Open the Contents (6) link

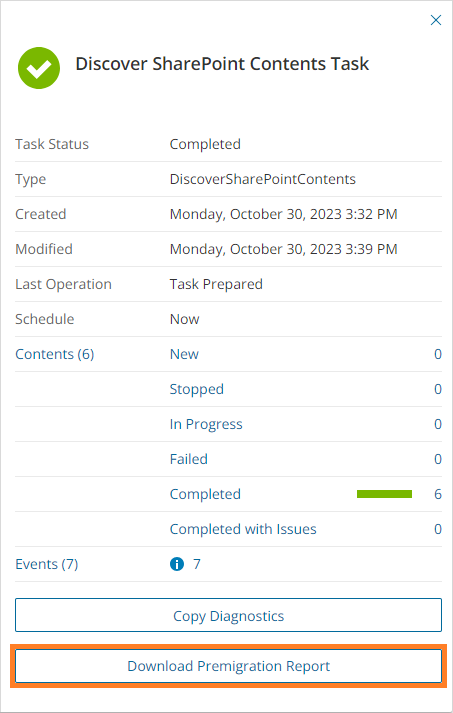[x=55, y=354]
